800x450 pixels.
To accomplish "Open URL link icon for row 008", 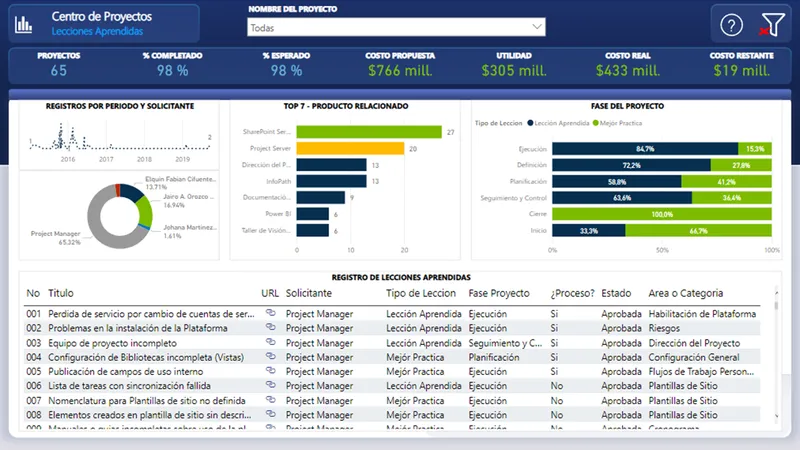I will pyautogui.click(x=270, y=414).
